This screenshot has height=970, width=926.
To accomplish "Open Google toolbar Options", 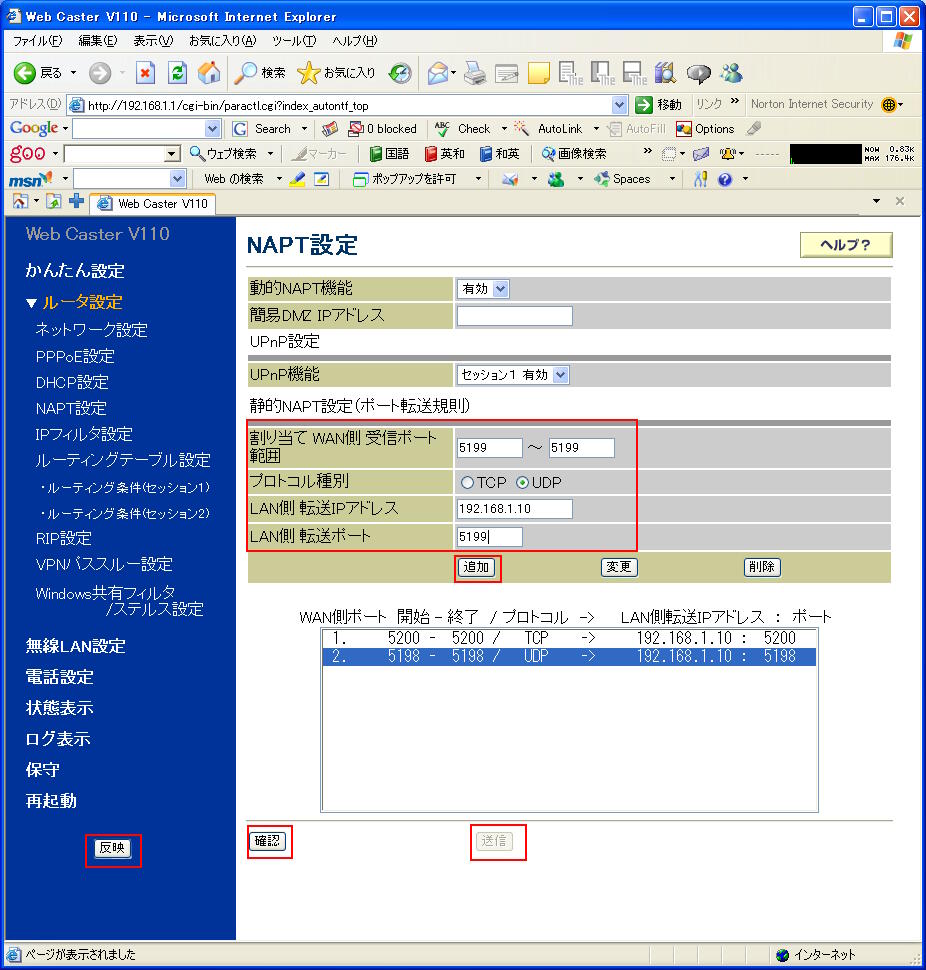I will tap(705, 129).
